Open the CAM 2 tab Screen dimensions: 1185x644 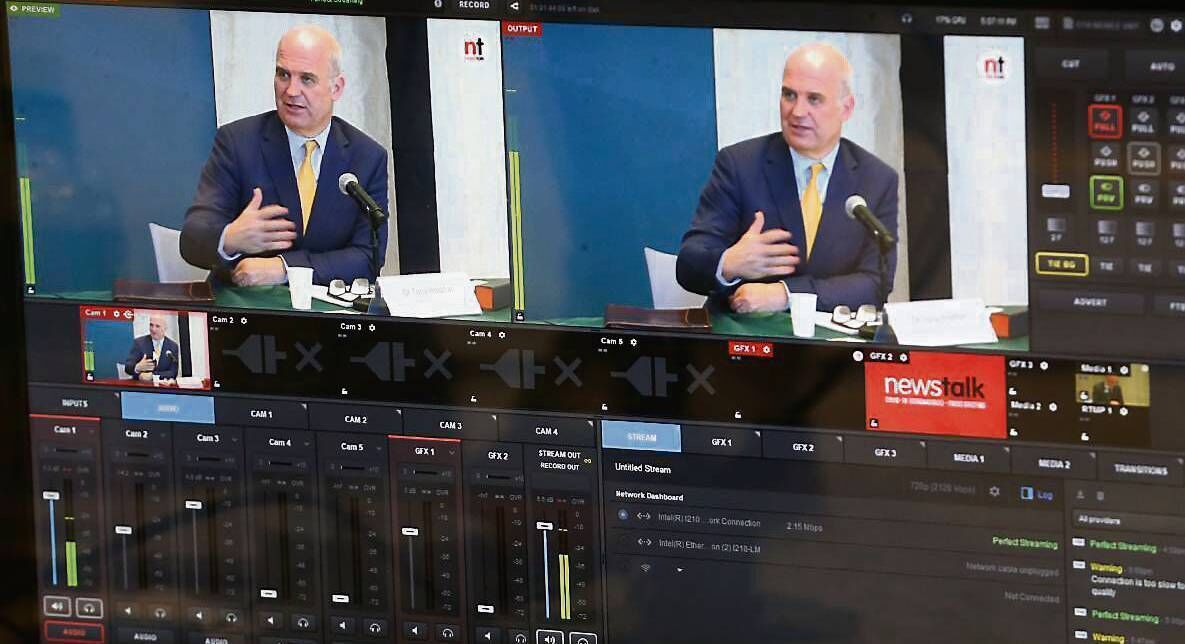click(x=355, y=419)
